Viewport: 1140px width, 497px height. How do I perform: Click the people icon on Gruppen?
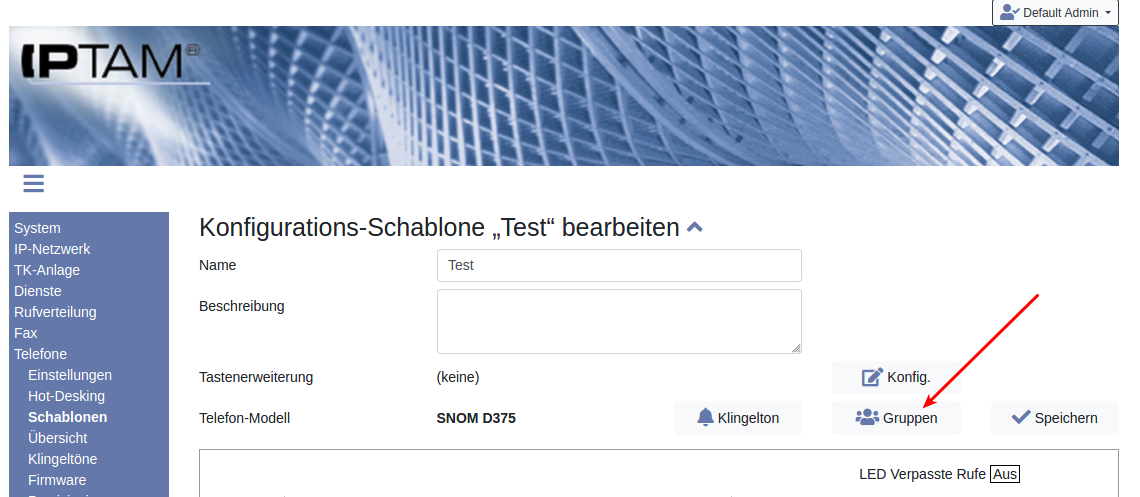[866, 418]
